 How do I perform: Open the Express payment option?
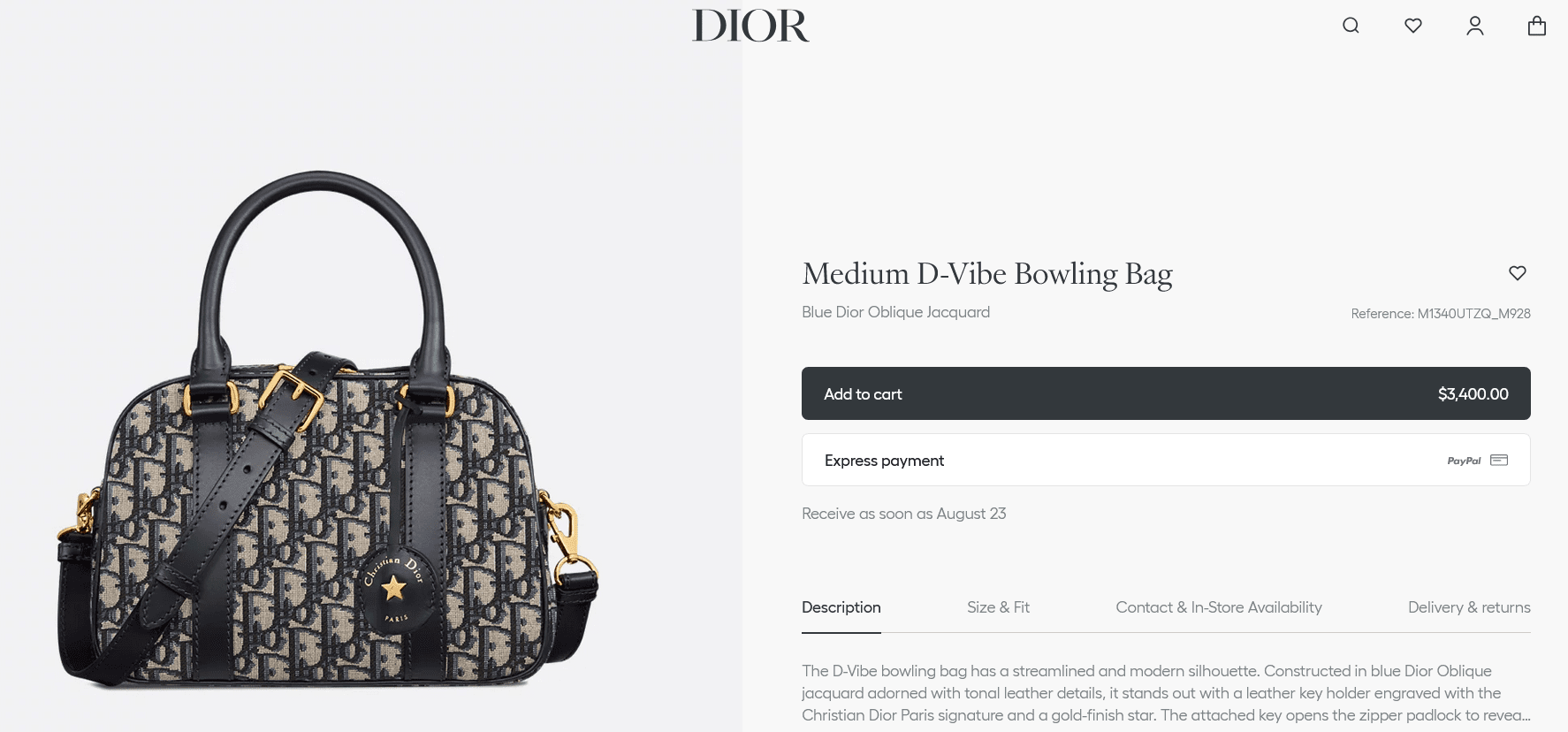1166,460
